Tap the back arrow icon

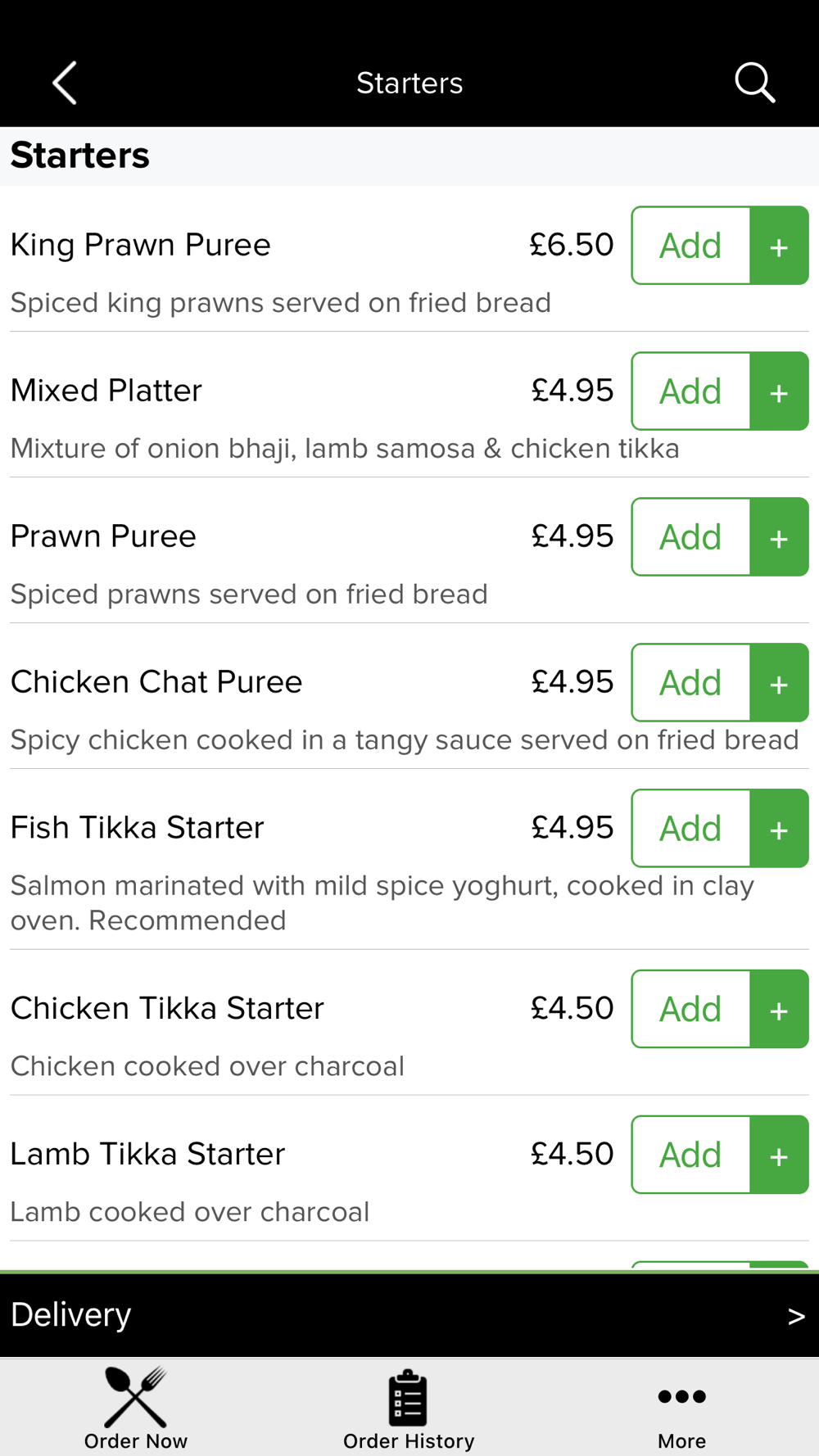(65, 83)
